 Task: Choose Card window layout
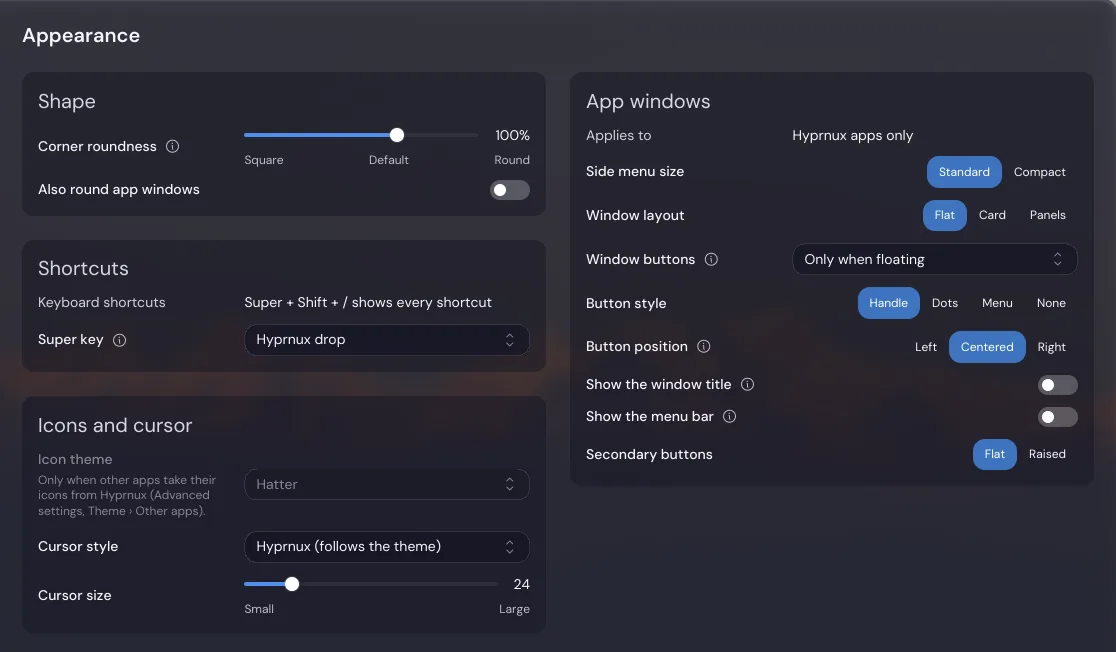click(992, 215)
